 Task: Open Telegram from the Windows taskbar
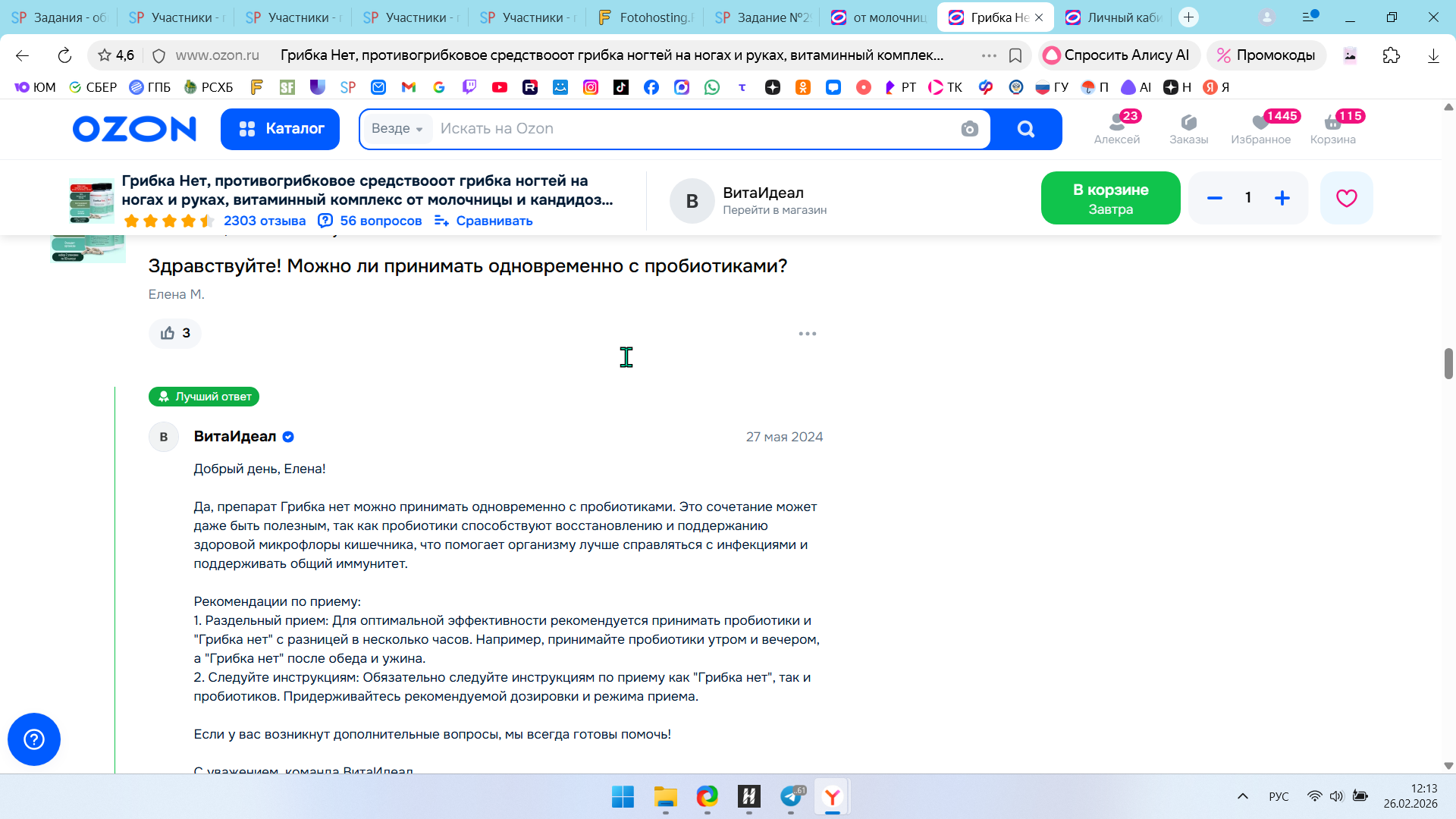791,796
